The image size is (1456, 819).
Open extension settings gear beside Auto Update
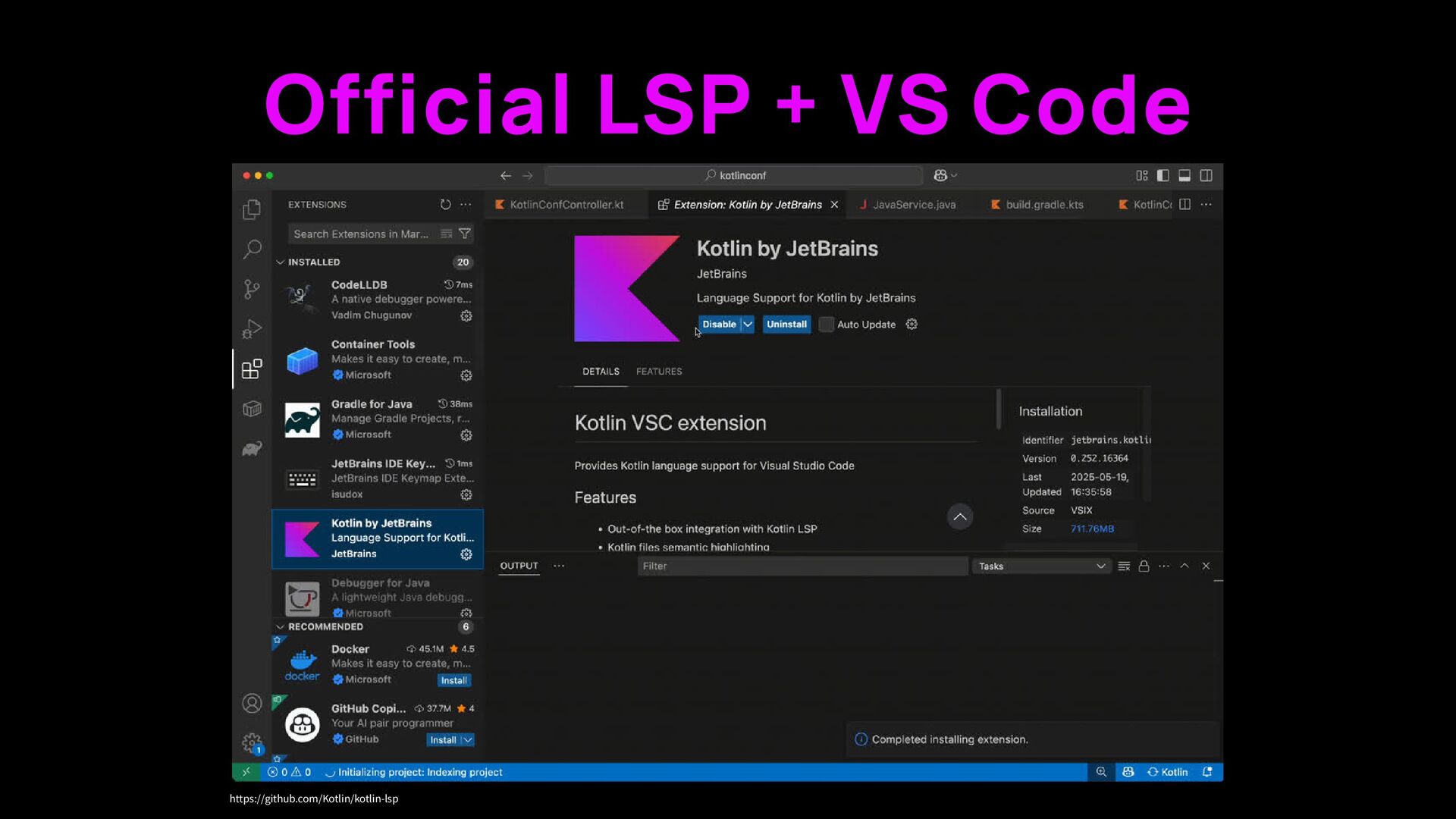pyautogui.click(x=912, y=324)
